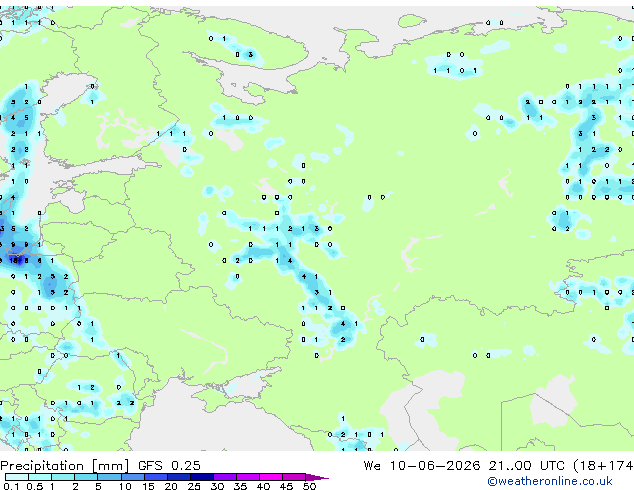The height and width of the screenshot is (490, 634).
Task: Click the 0.5–1 mm legend color box
Action: (x=40, y=477)
